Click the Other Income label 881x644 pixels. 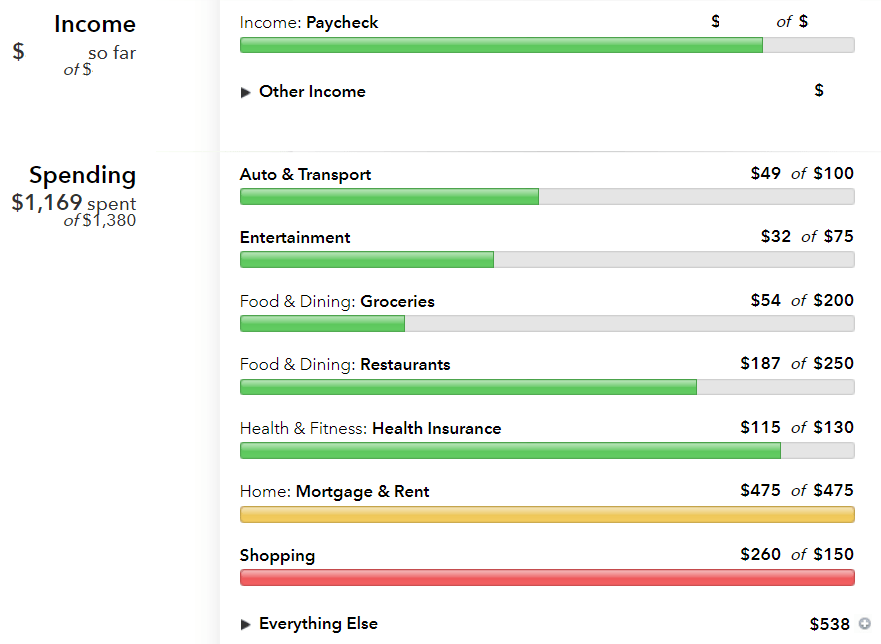312,92
